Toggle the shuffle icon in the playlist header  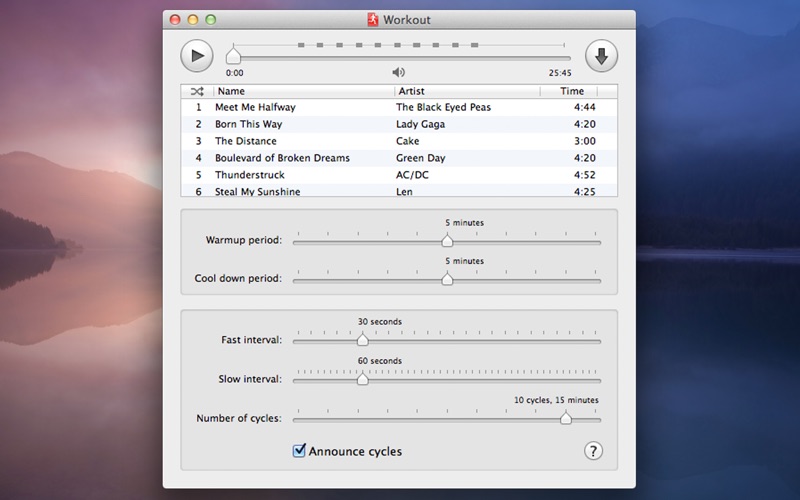click(x=197, y=91)
